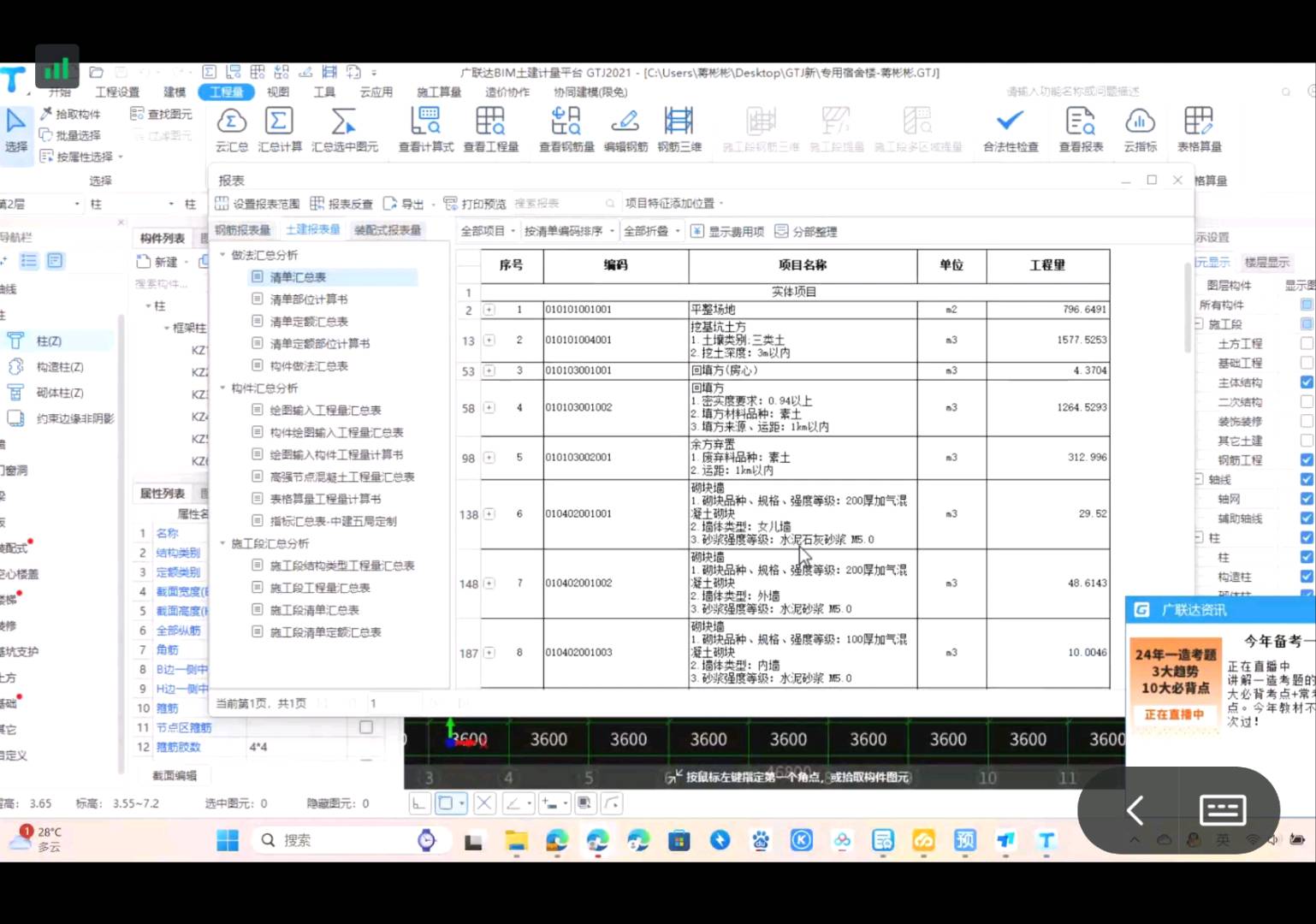Expand row 2 挖基坑土方 plus button
The width and height of the screenshot is (1316, 924).
point(489,340)
